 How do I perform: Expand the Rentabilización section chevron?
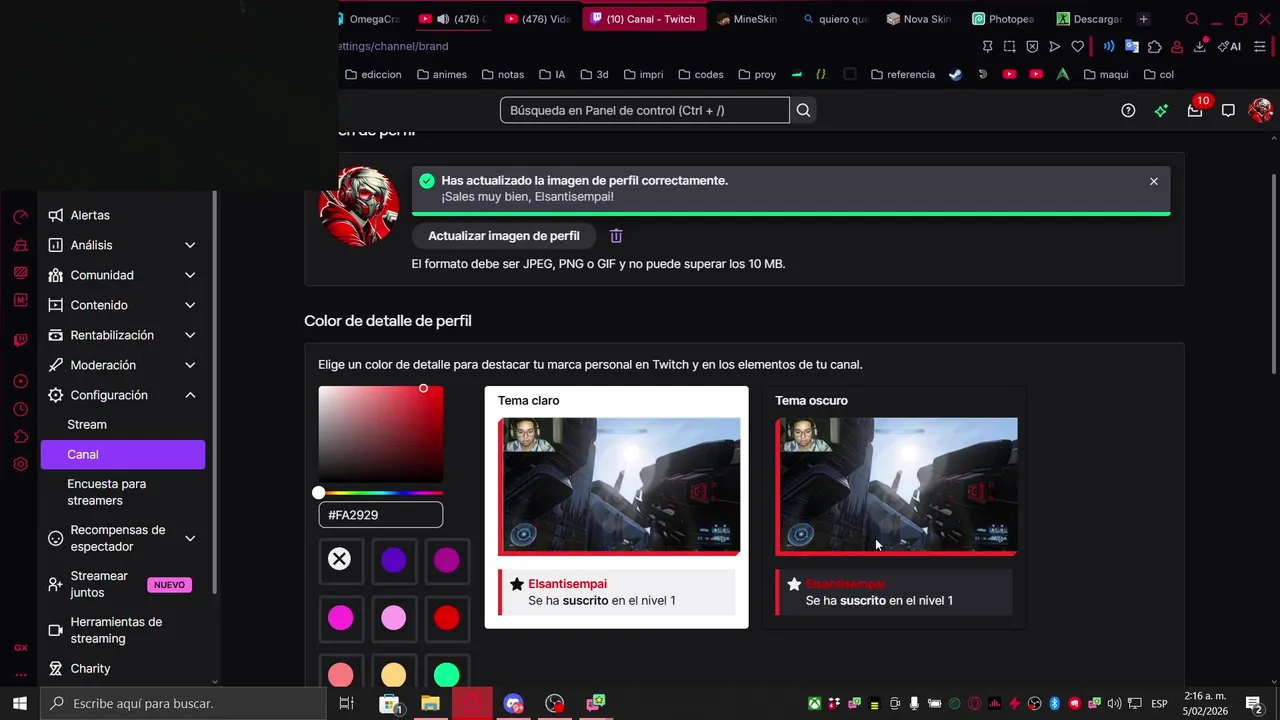click(190, 335)
